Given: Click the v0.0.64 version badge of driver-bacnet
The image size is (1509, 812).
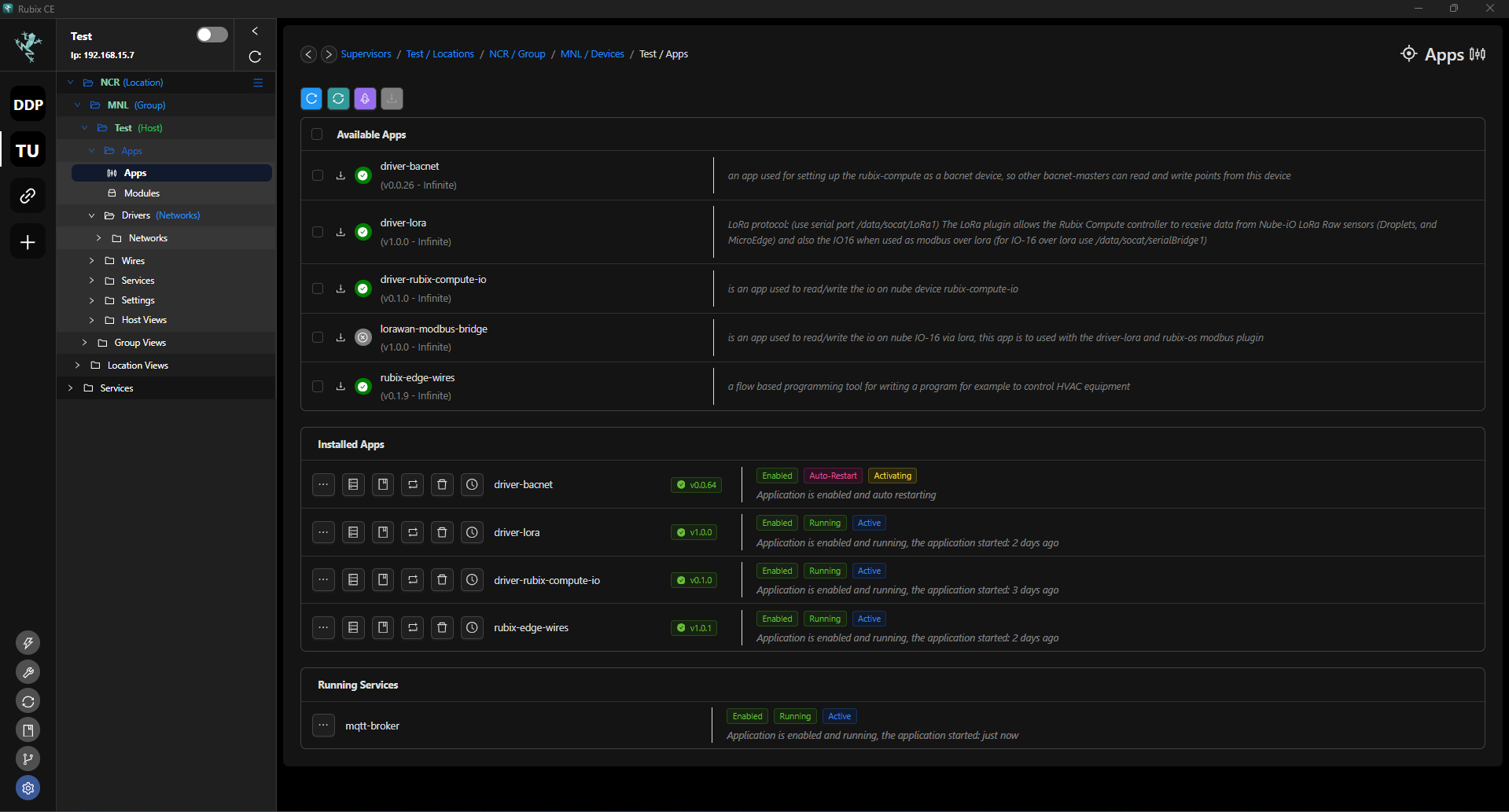Looking at the screenshot, I should pos(696,485).
